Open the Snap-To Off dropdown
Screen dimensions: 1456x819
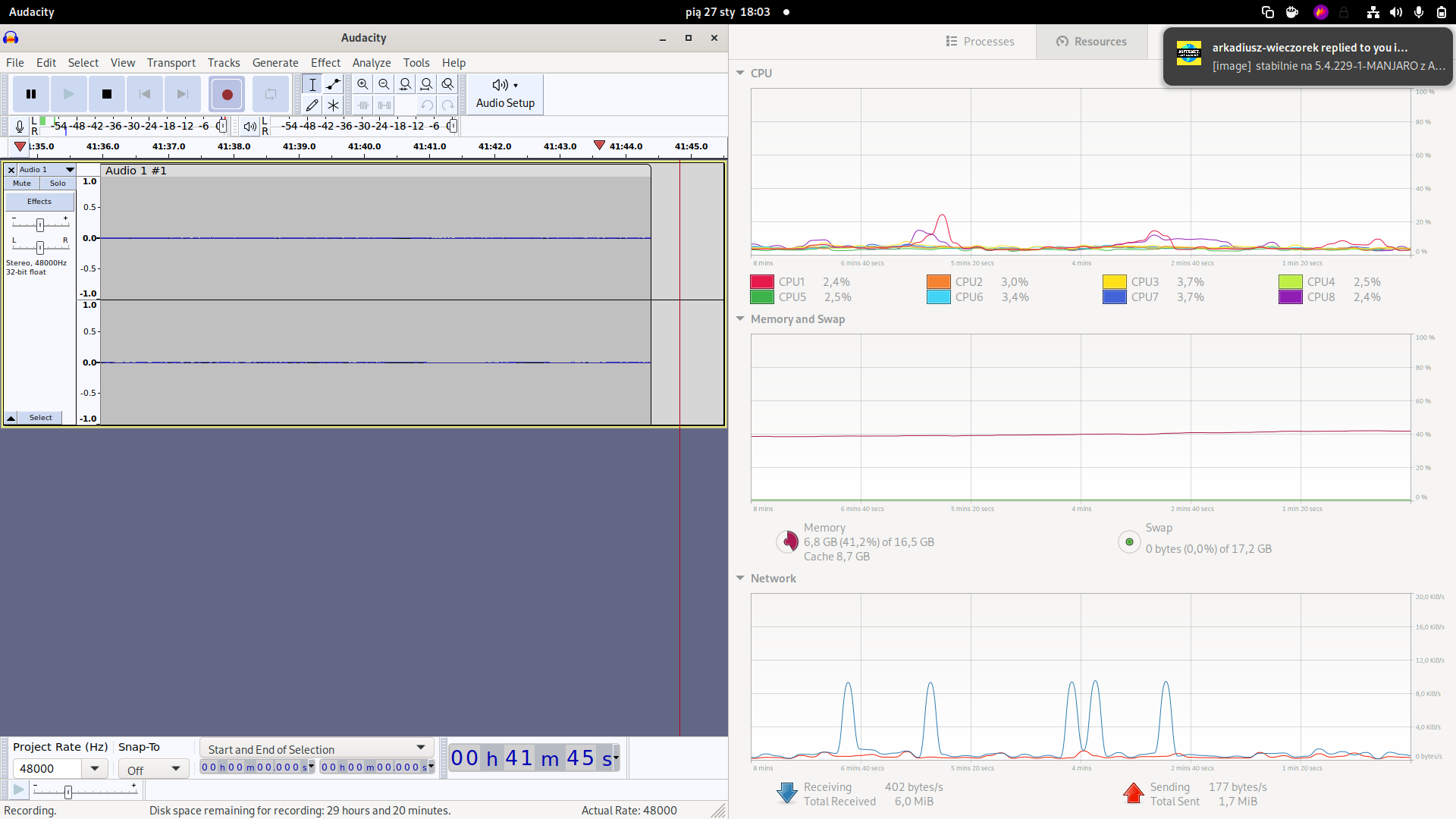click(x=154, y=770)
